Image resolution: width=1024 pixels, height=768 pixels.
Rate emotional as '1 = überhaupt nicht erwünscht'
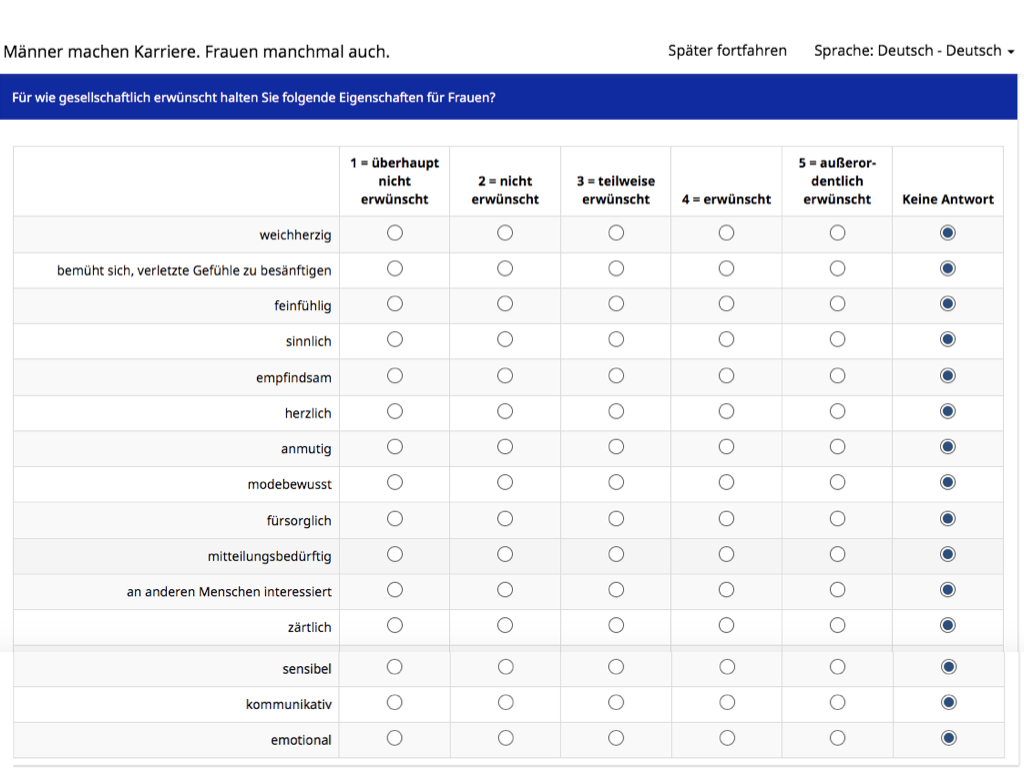coord(395,739)
